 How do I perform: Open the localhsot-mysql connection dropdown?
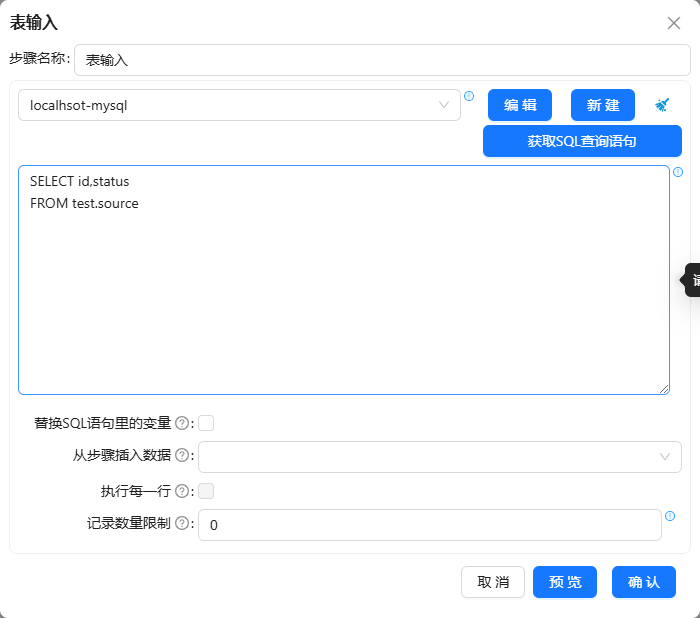(x=239, y=105)
